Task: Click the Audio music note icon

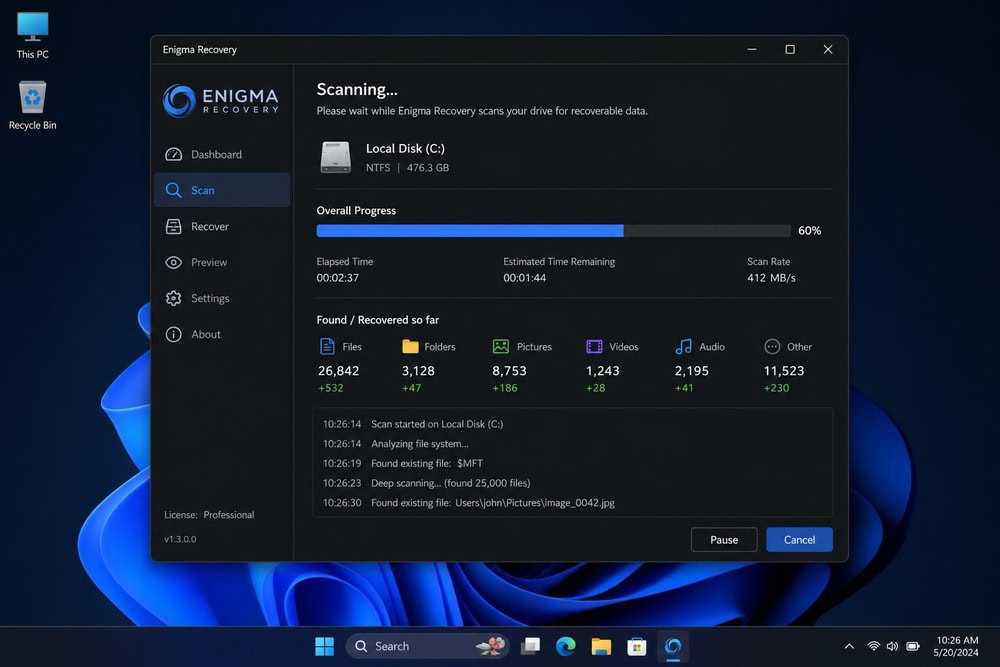Action: pos(683,346)
